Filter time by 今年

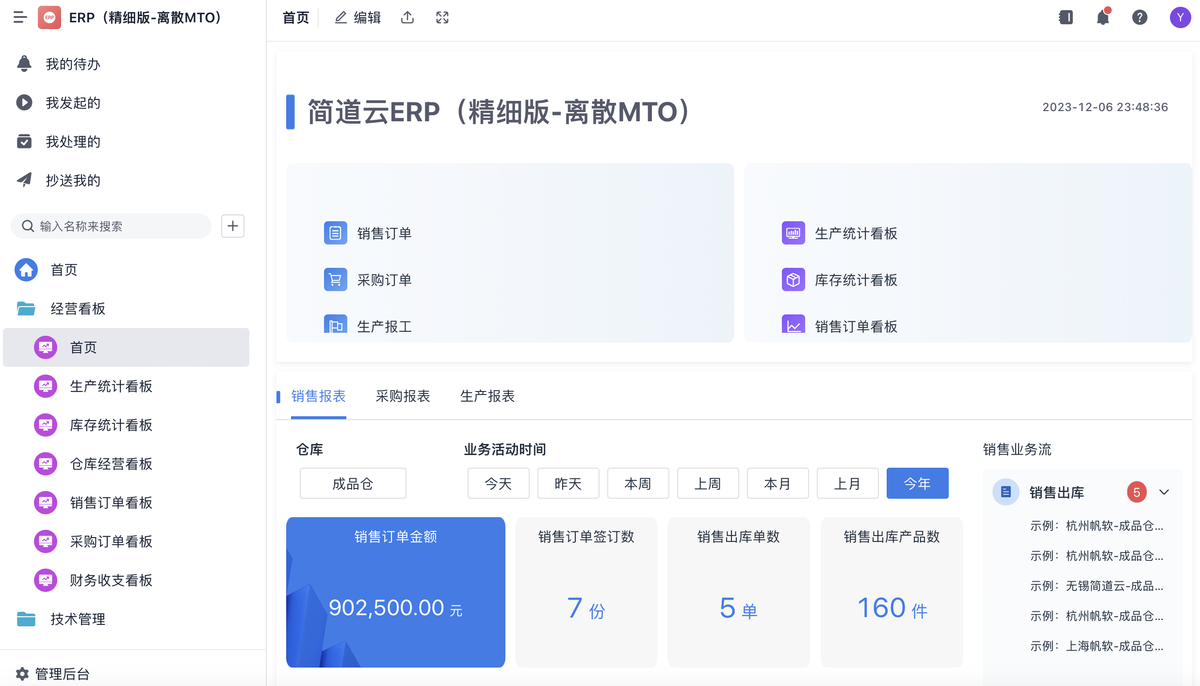pyautogui.click(x=918, y=483)
